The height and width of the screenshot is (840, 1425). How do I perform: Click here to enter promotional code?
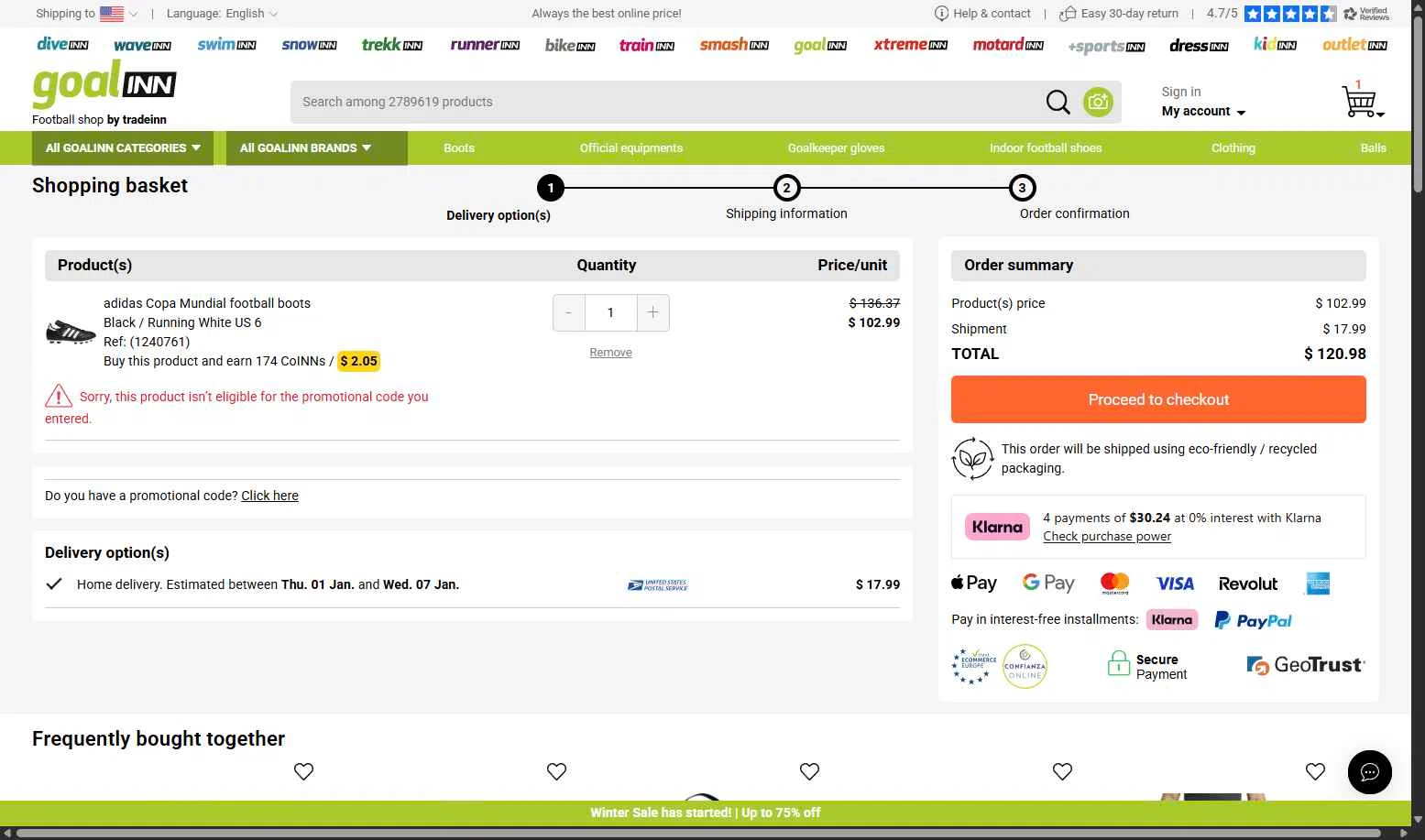tap(269, 496)
